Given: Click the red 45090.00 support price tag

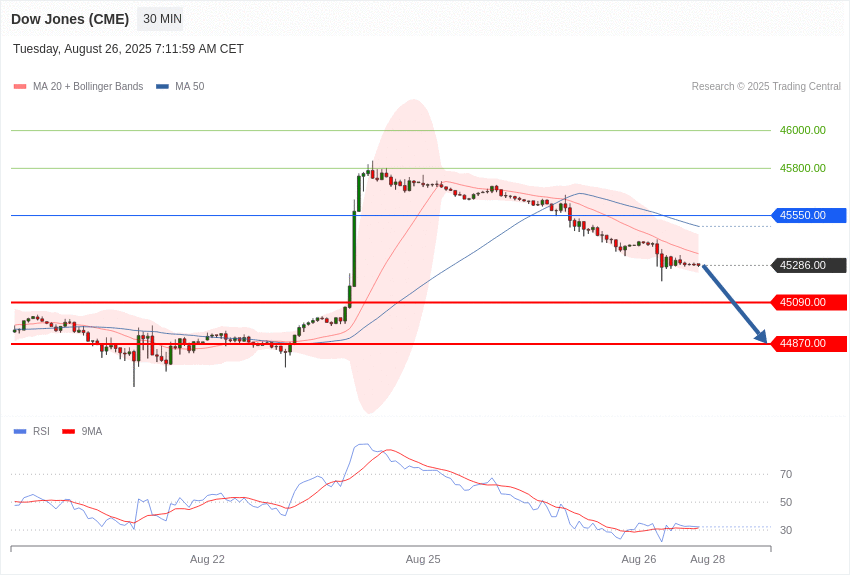Looking at the screenshot, I should [808, 302].
